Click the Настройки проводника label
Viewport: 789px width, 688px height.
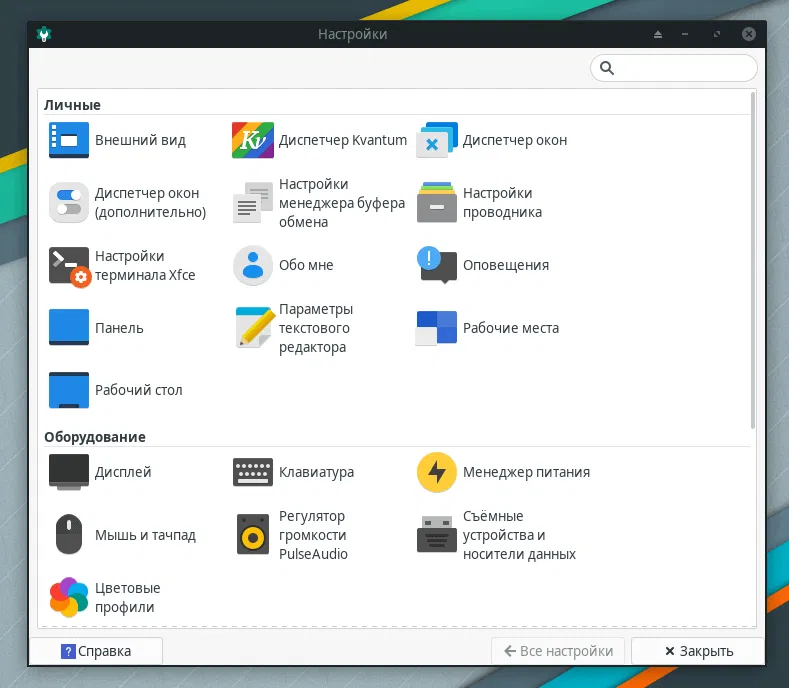point(502,202)
